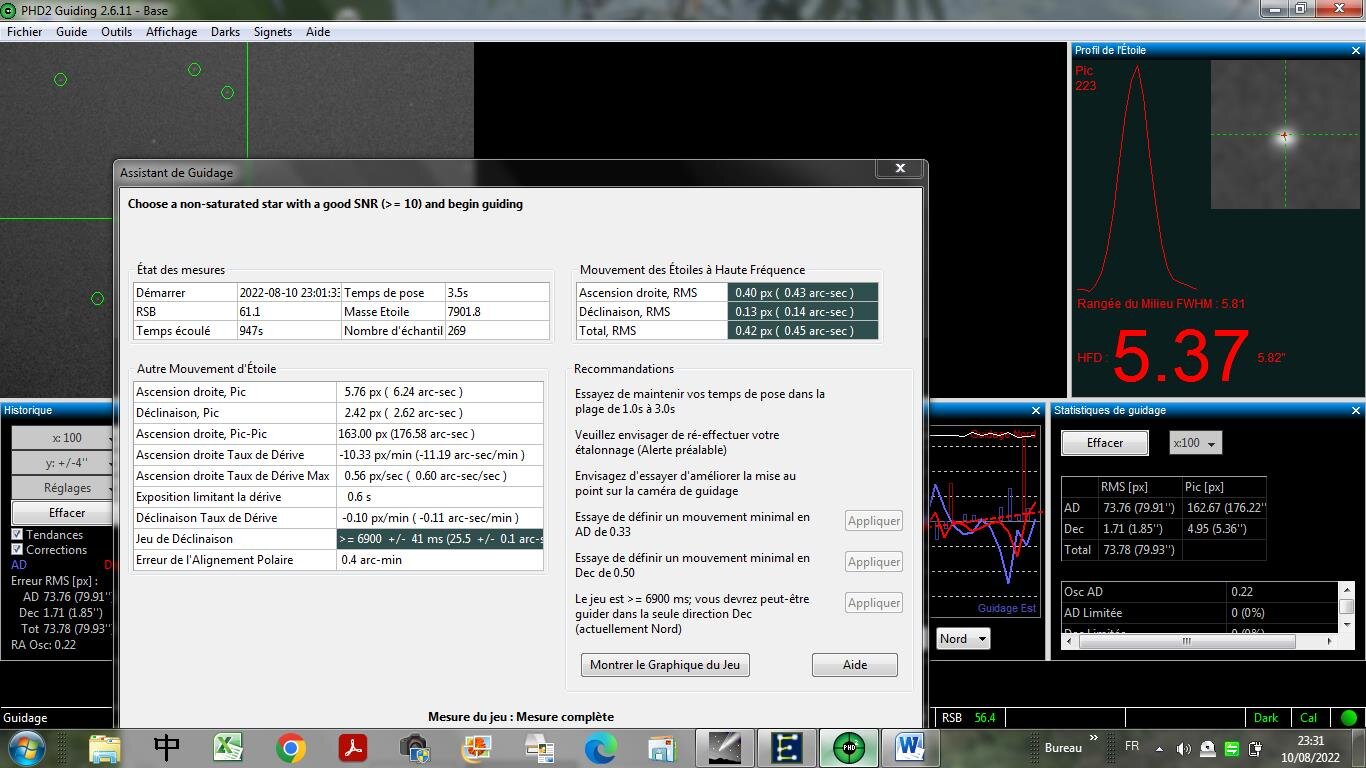Expand the Bureau toolbar chevron
Viewport: 1366px width, 768px height.
pos(1094,740)
